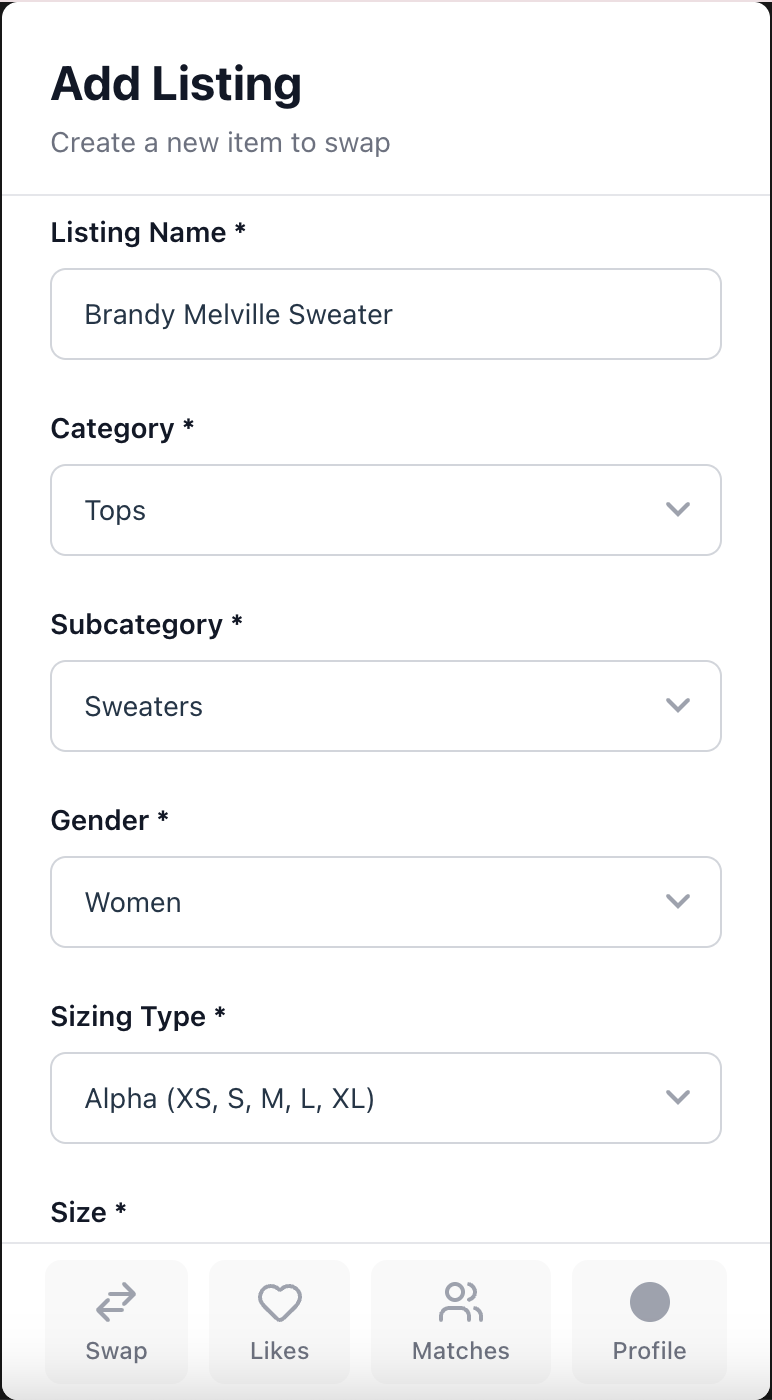This screenshot has width=772, height=1400.
Task: Click the chevron arrow in Subcategory field
Action: [678, 706]
